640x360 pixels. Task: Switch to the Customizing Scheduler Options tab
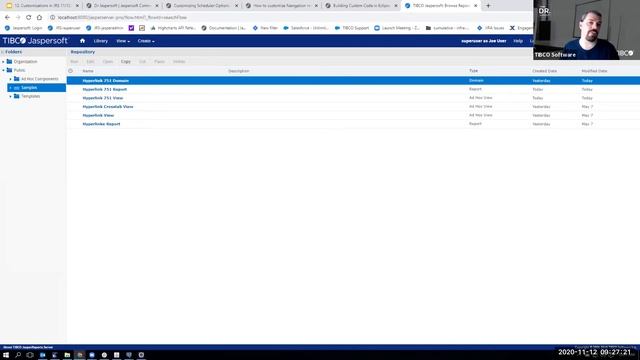pos(202,6)
